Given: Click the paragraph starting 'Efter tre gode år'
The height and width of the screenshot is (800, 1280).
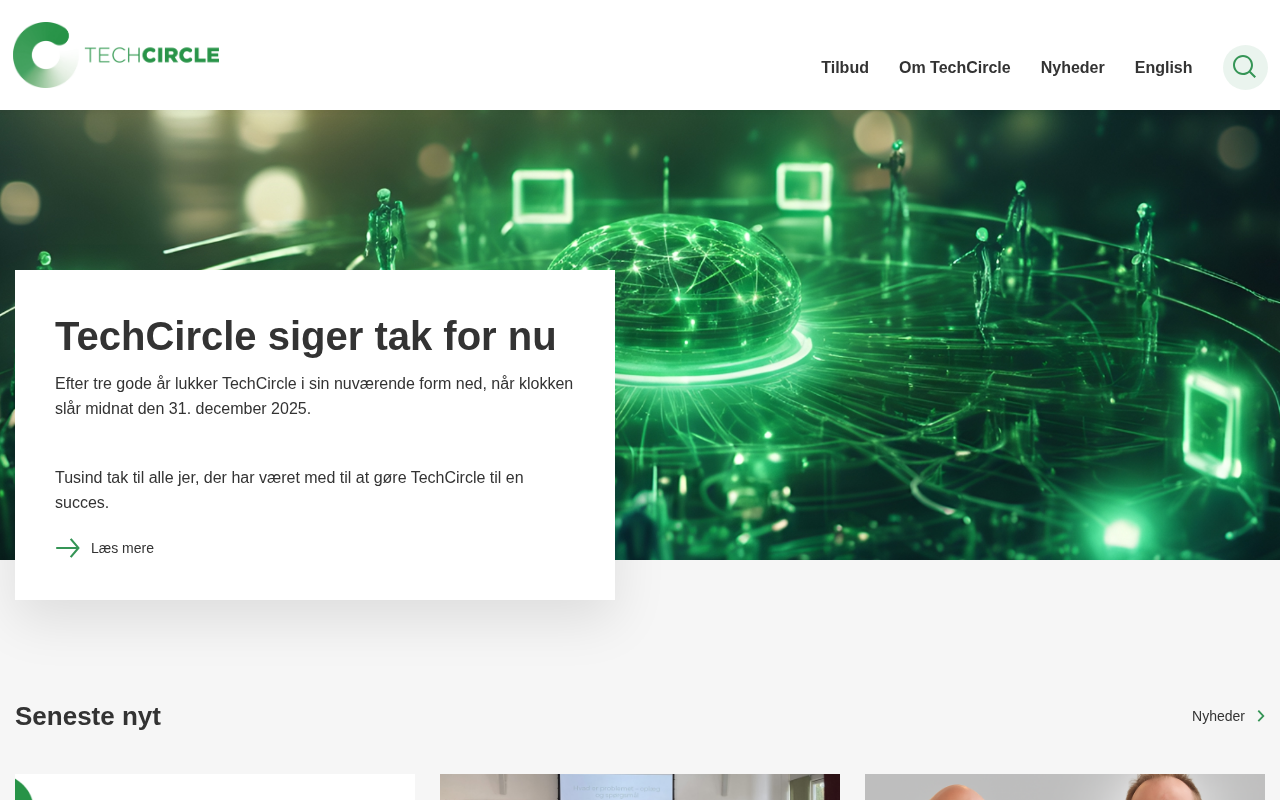Looking at the screenshot, I should tap(314, 396).
